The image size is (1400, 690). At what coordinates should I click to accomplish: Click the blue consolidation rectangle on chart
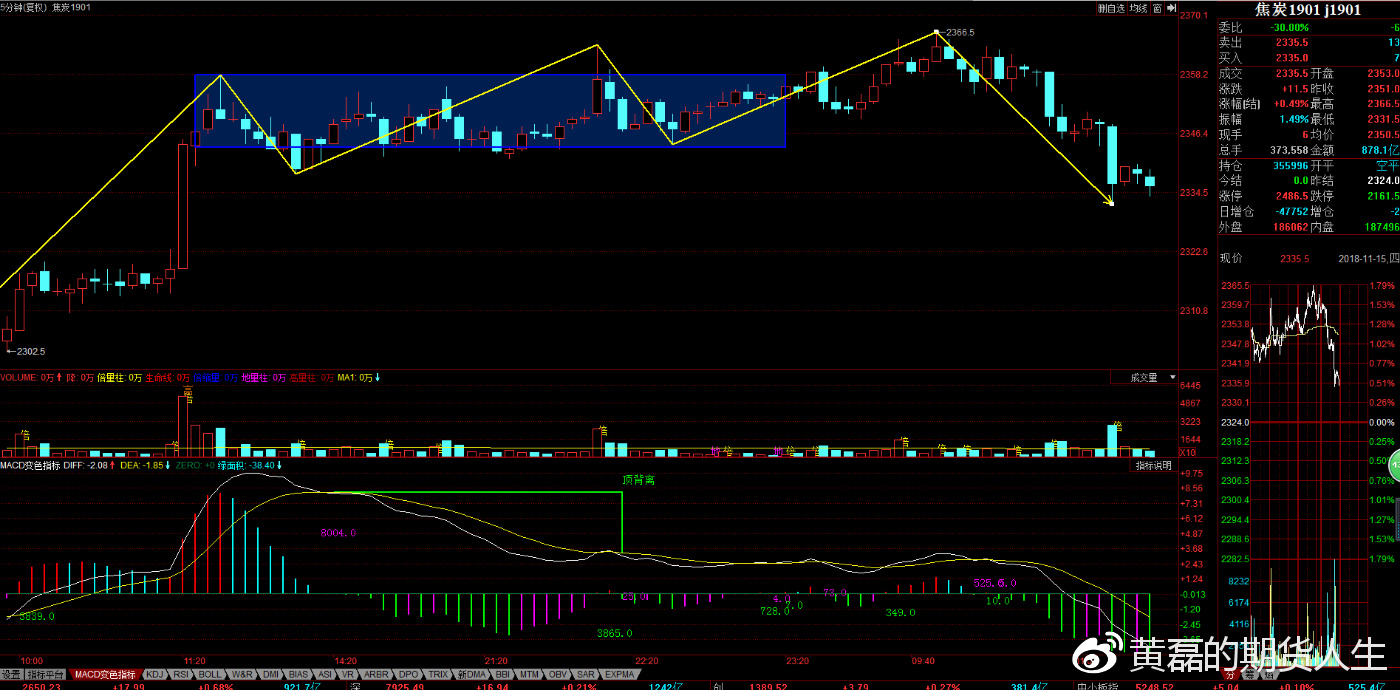(x=489, y=110)
